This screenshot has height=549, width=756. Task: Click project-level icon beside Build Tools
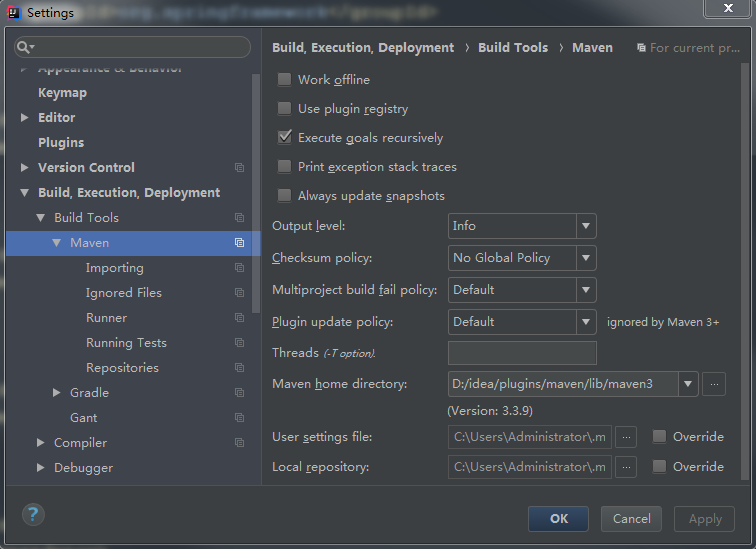click(239, 217)
